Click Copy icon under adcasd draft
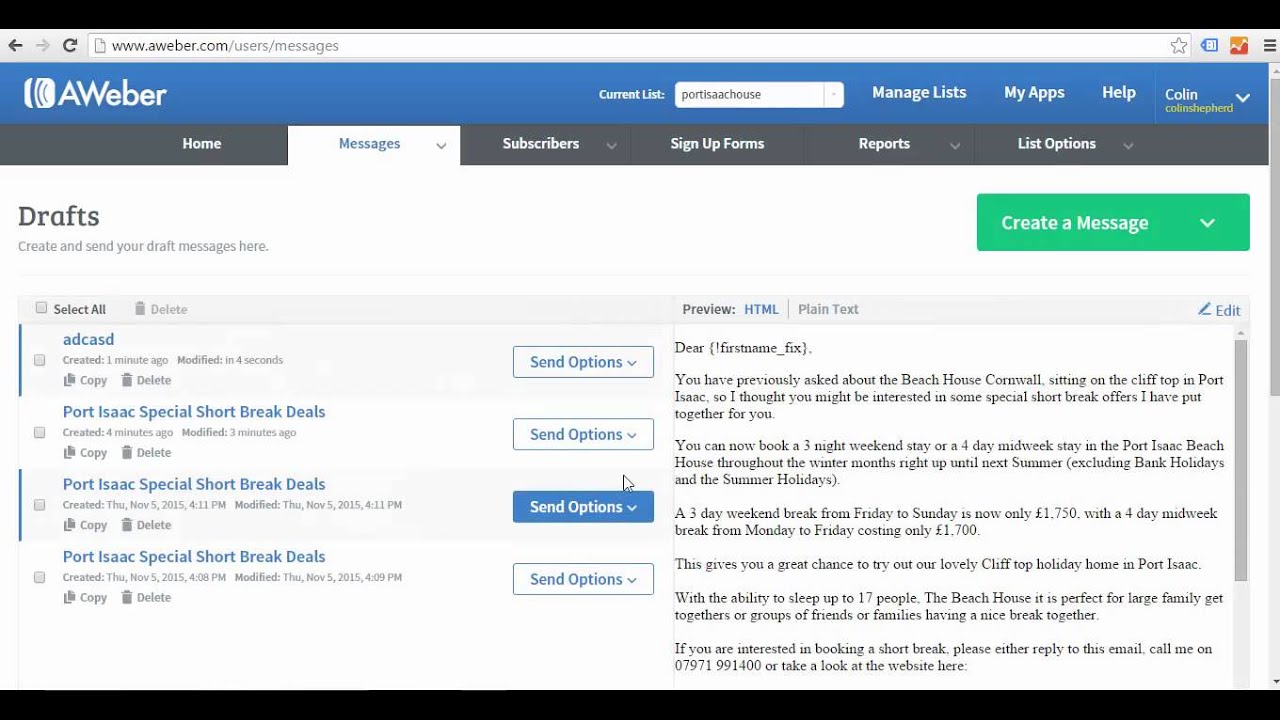Screen dimensions: 1280x720 click(85, 380)
